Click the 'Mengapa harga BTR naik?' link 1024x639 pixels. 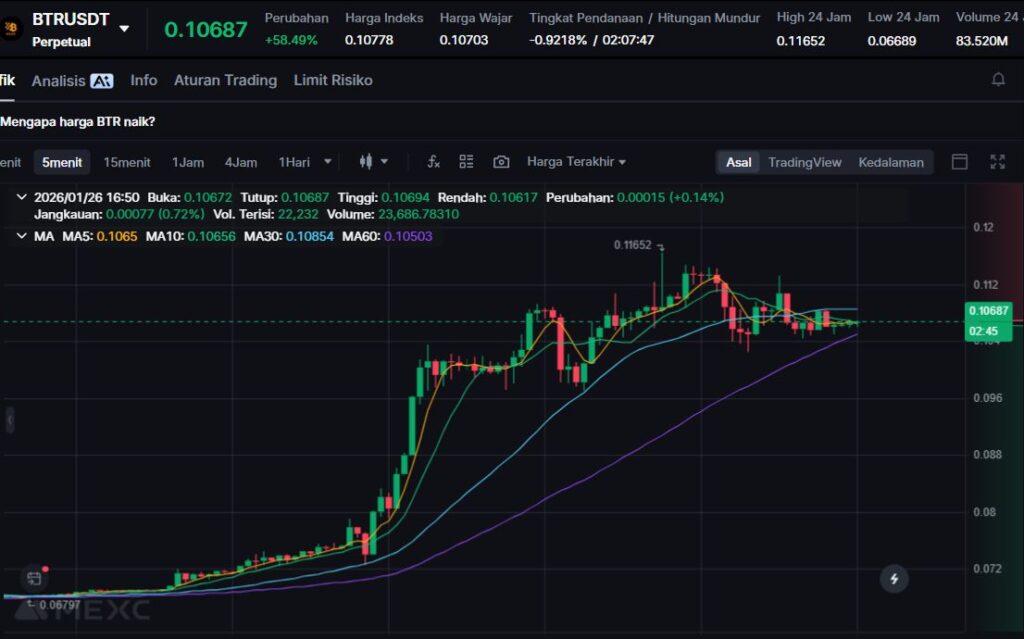[78, 122]
